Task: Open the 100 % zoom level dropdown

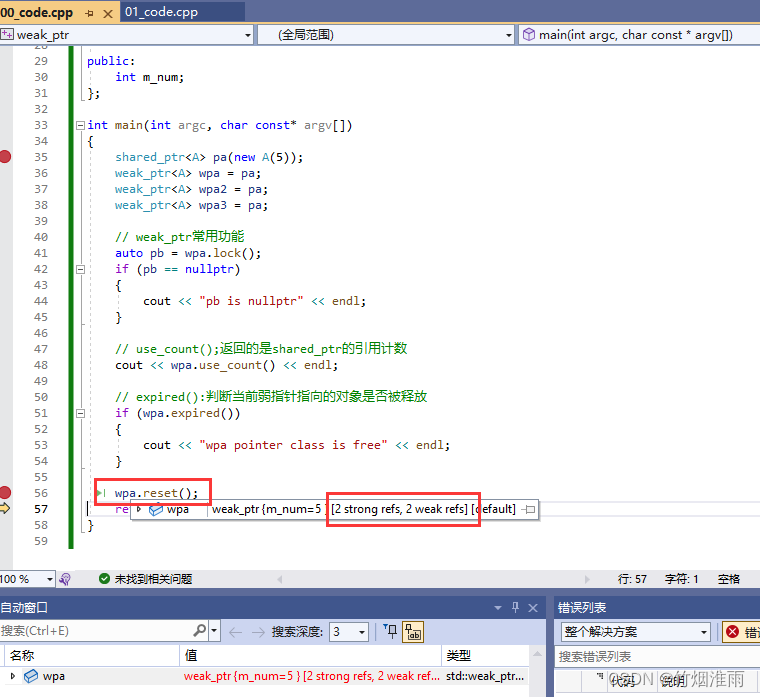Action: 49,579
